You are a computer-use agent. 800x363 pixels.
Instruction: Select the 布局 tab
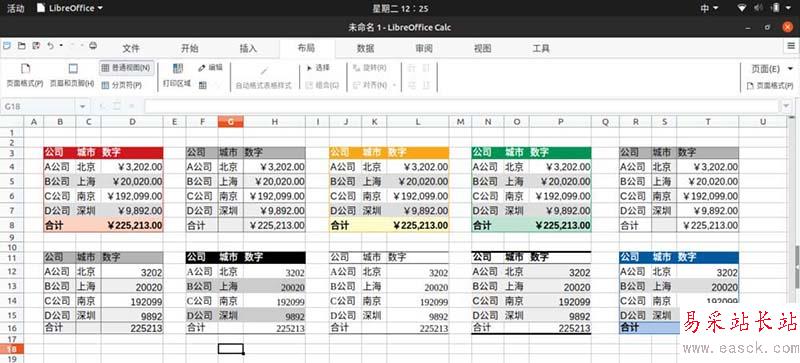[307, 49]
